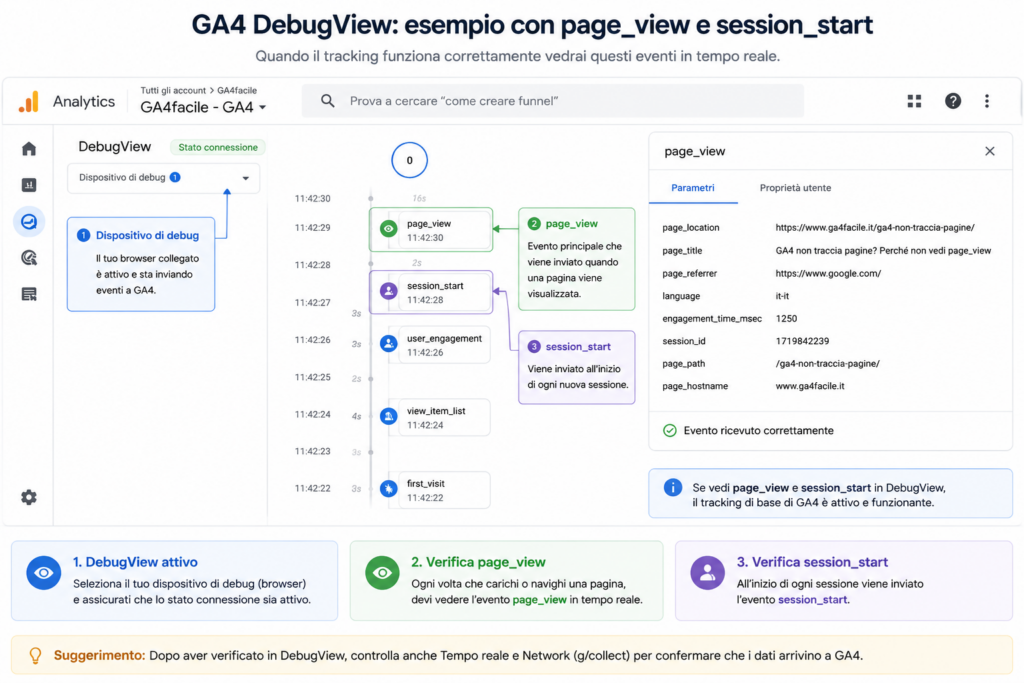Click the blue 1 badge beside Dispositivo di debug
1024x683 pixels.
tap(175, 177)
